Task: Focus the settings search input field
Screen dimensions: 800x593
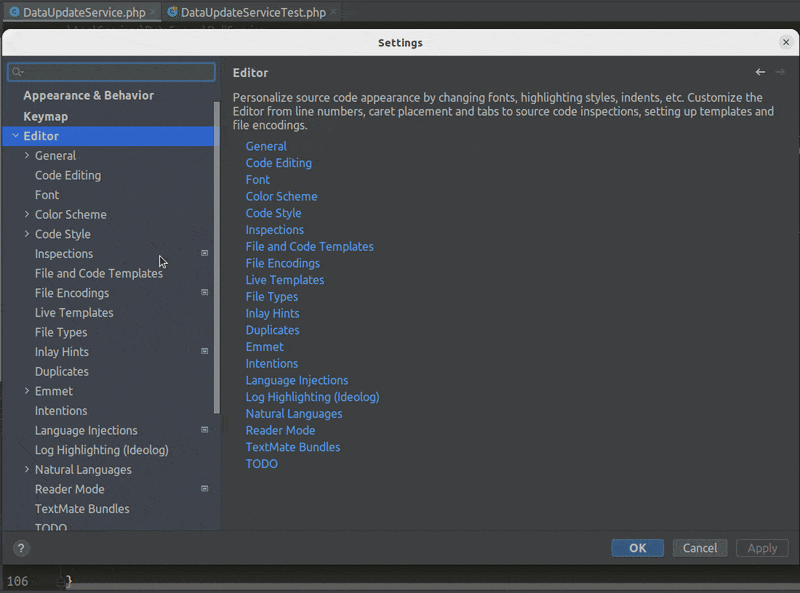Action: click(111, 72)
